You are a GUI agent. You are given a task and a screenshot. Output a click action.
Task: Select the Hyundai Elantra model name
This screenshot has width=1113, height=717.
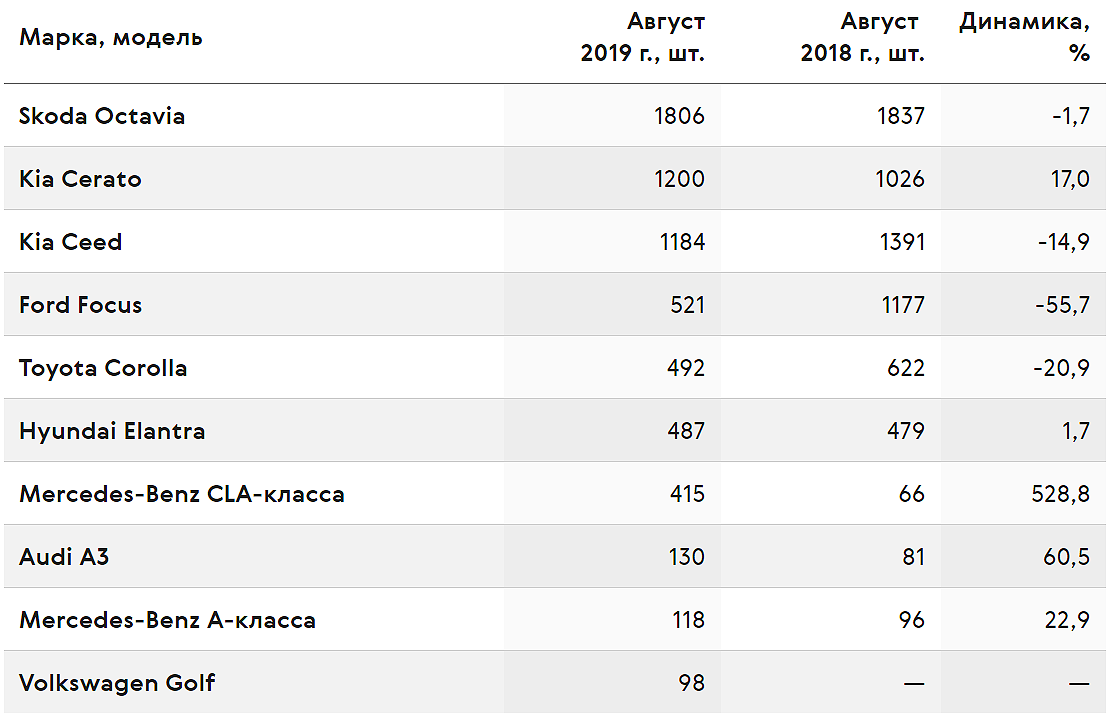(112, 431)
